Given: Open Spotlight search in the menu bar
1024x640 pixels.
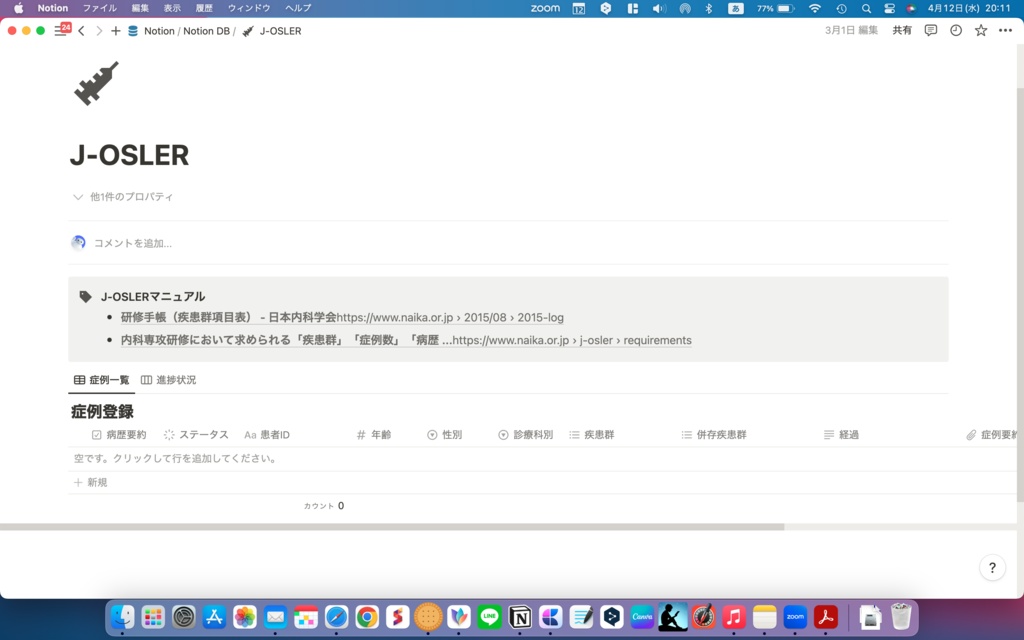Looking at the screenshot, I should (866, 8).
